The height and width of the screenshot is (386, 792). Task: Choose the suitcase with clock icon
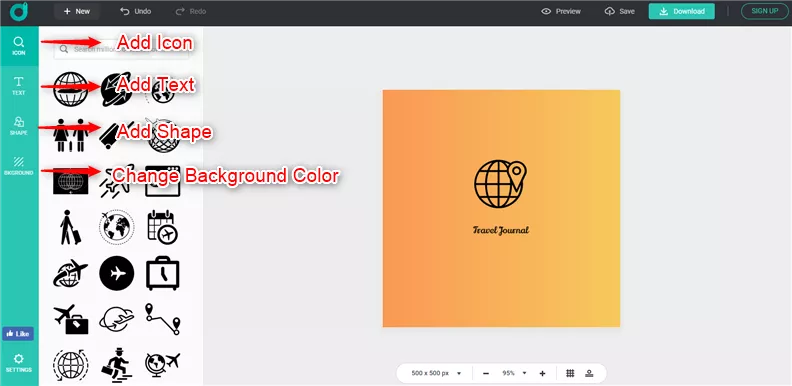click(x=163, y=273)
